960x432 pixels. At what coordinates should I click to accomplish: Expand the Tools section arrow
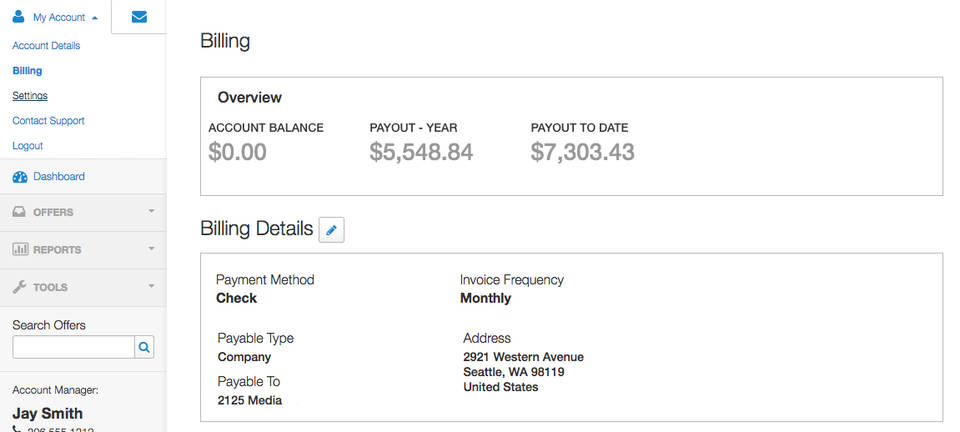point(151,287)
